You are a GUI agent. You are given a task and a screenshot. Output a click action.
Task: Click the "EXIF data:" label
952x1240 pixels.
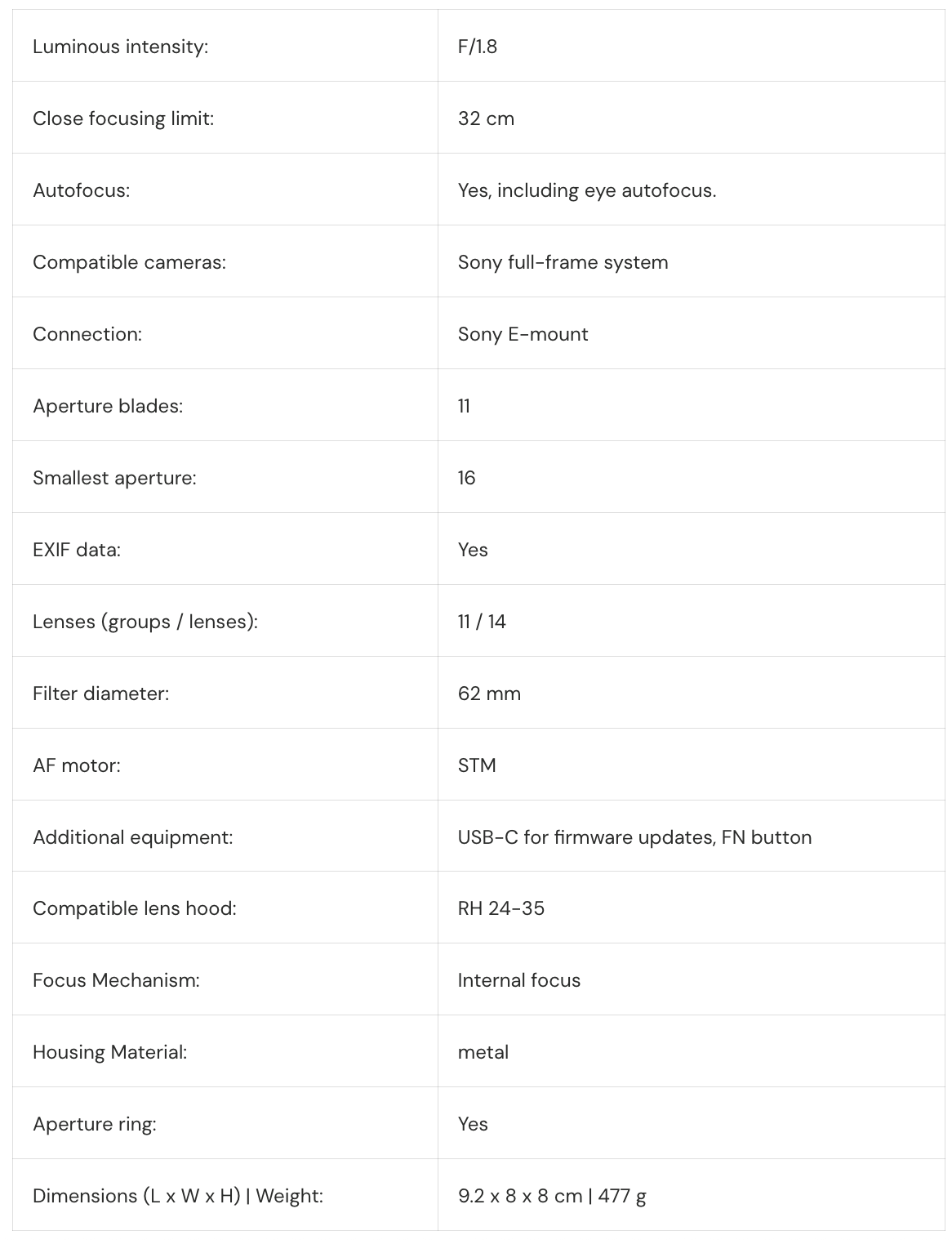point(77,550)
